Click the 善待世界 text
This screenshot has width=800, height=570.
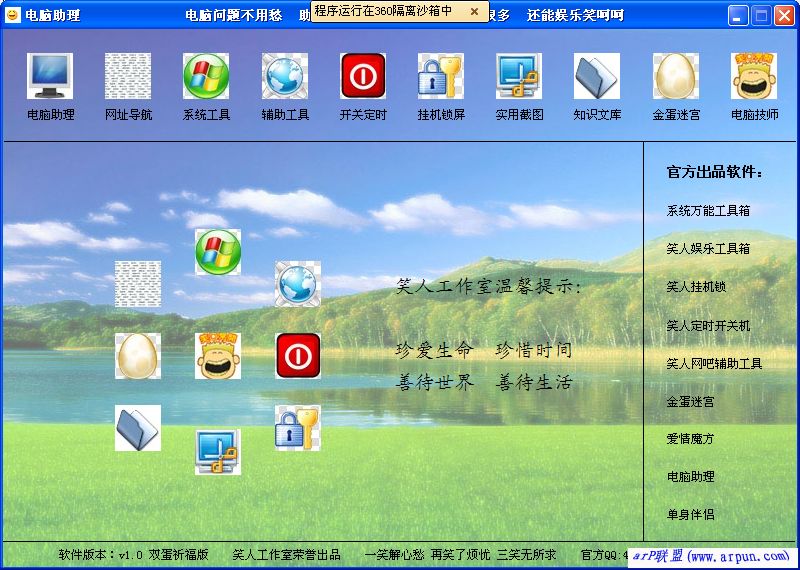[x=435, y=383]
